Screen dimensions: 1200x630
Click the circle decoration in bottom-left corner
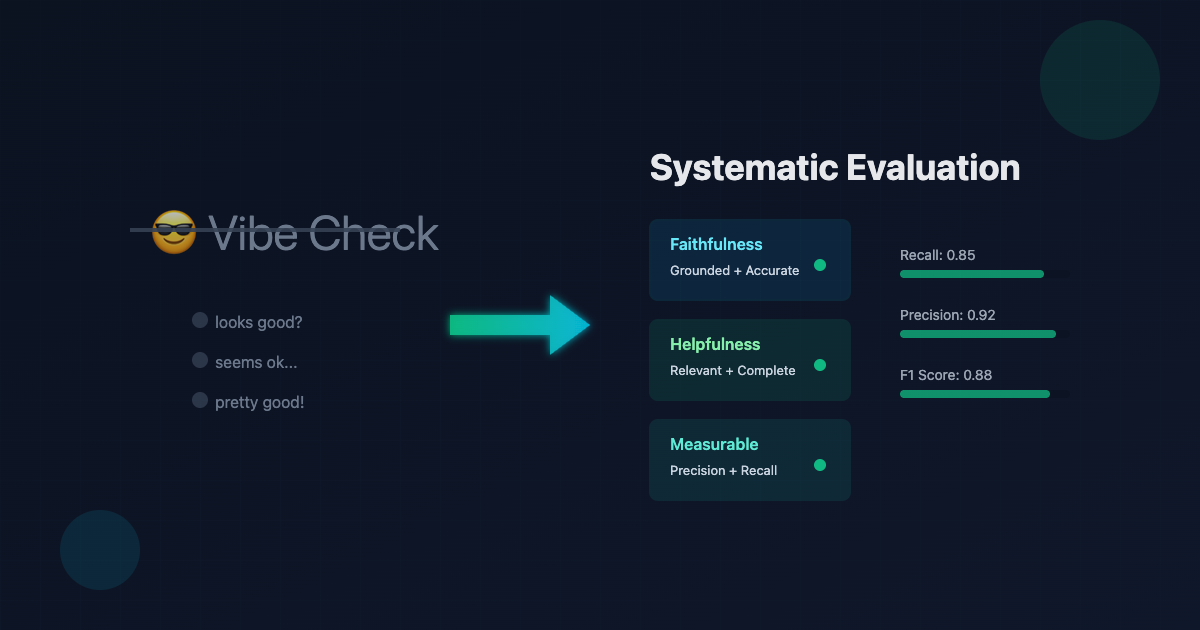point(99,550)
